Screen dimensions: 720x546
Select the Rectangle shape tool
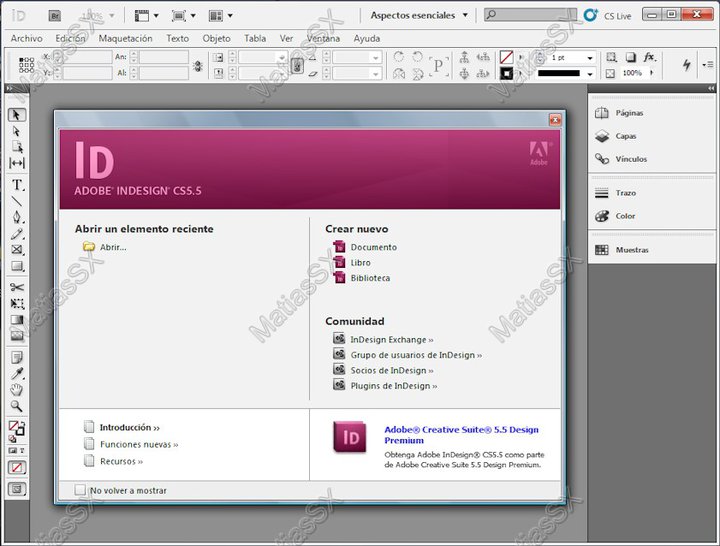(17, 266)
